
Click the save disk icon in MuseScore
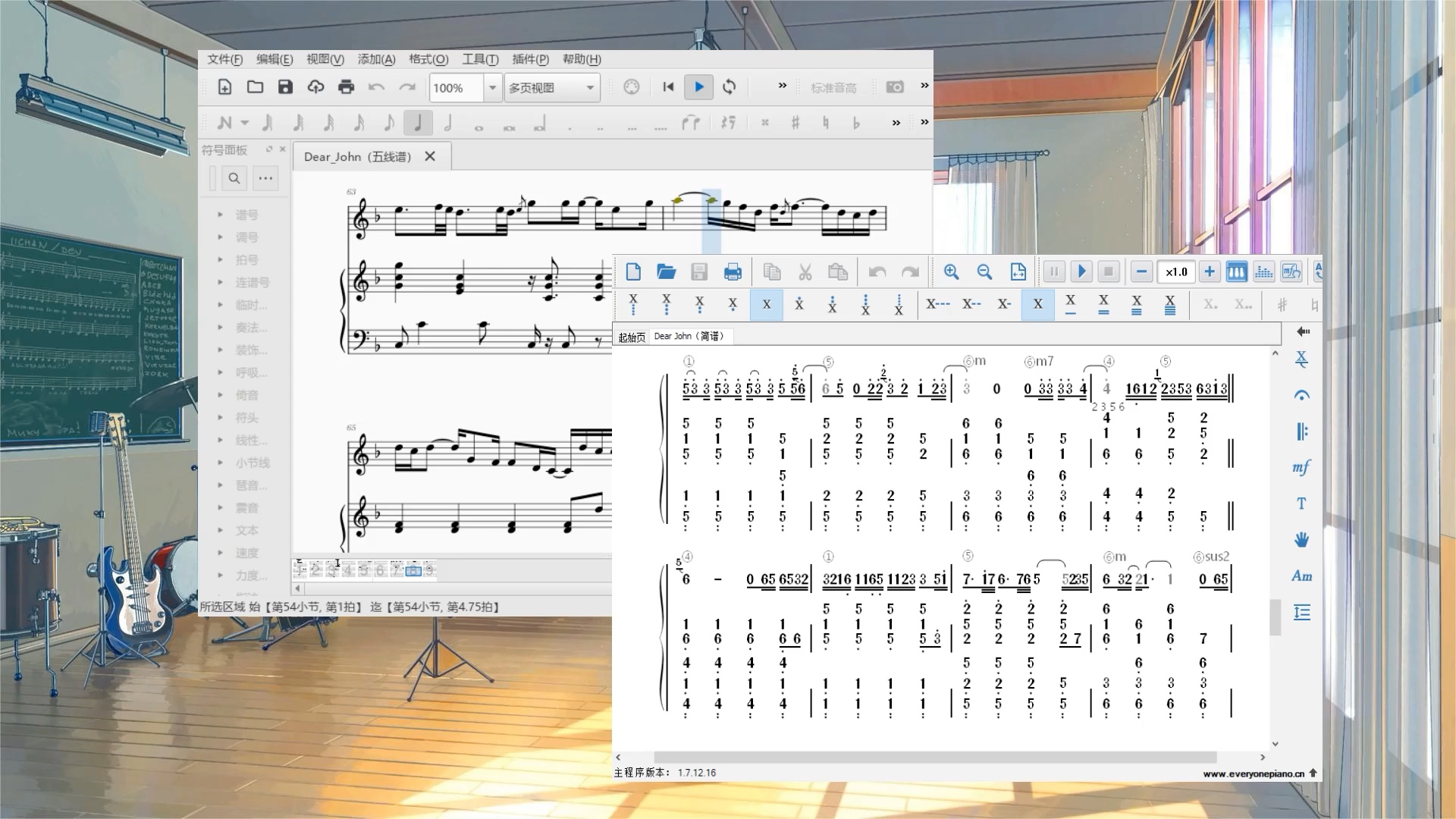[x=285, y=87]
